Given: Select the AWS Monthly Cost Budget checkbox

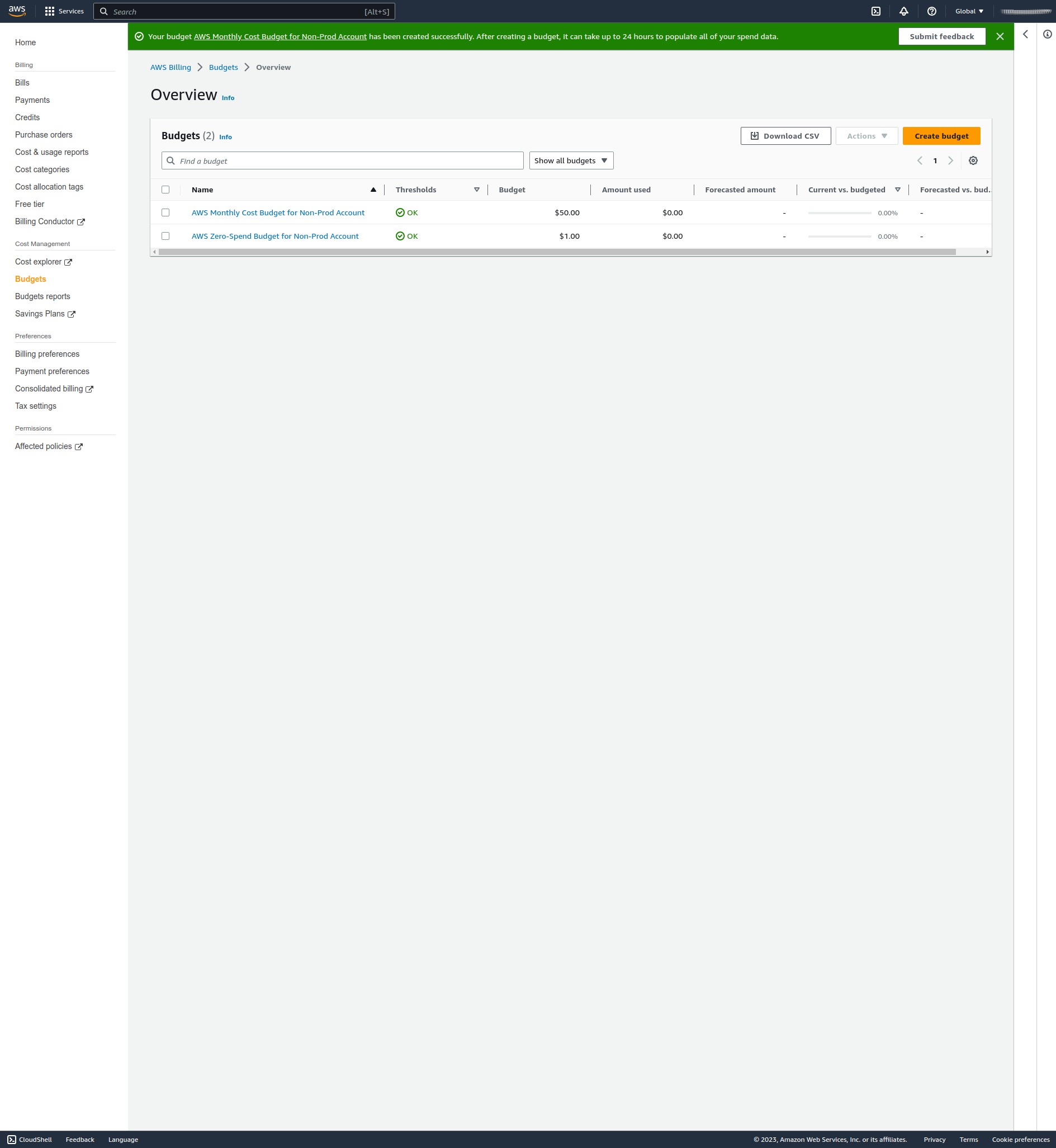Looking at the screenshot, I should [x=165, y=212].
